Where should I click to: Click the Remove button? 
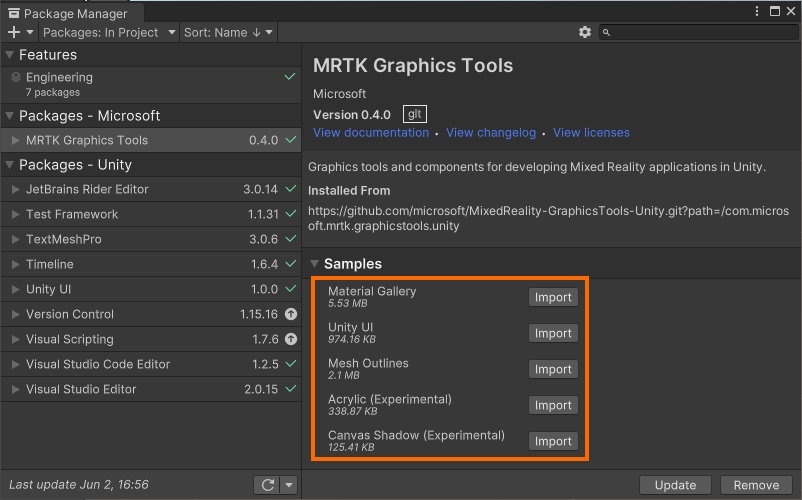(755, 485)
